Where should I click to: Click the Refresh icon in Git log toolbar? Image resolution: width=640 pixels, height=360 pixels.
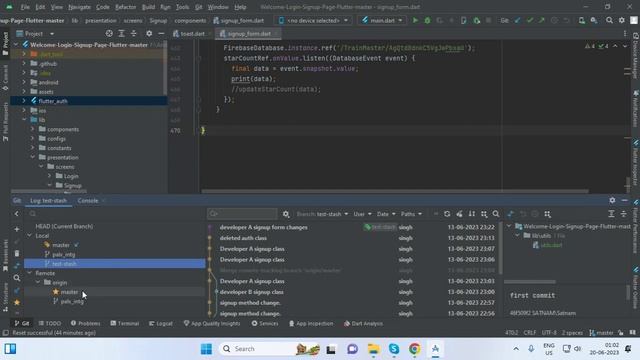coord(447,214)
